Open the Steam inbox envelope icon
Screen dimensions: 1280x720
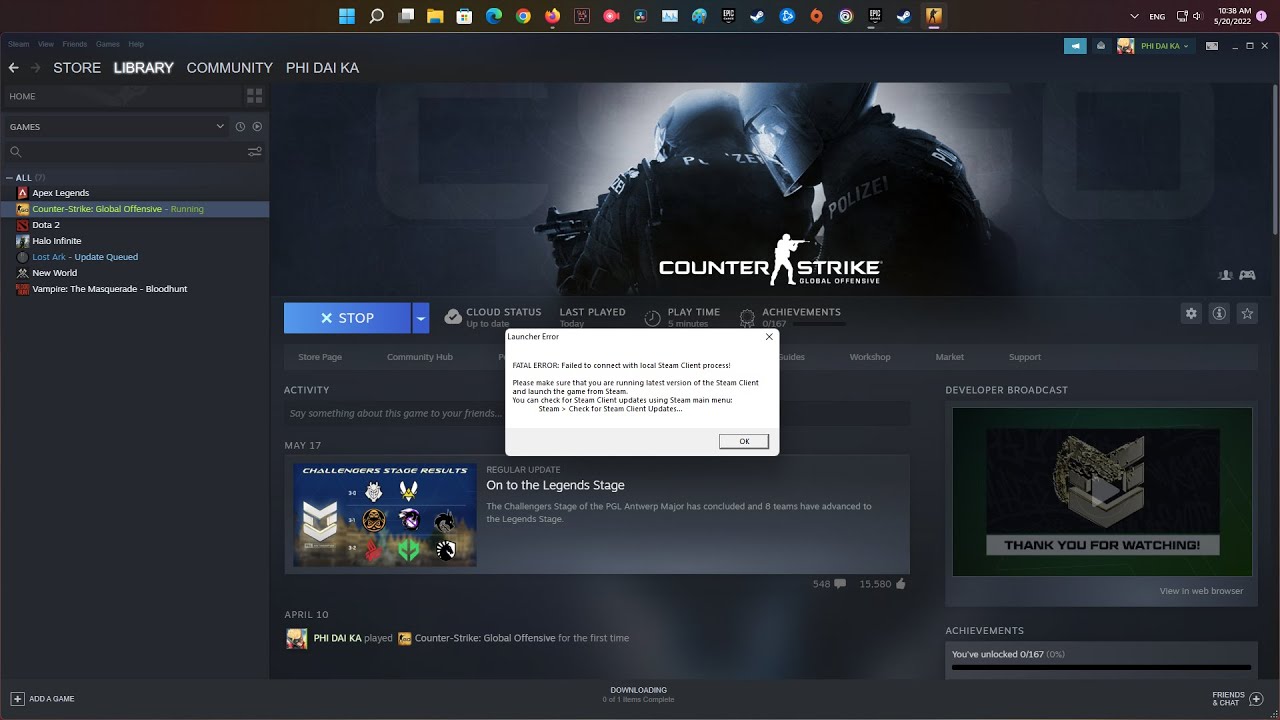(x=1101, y=46)
